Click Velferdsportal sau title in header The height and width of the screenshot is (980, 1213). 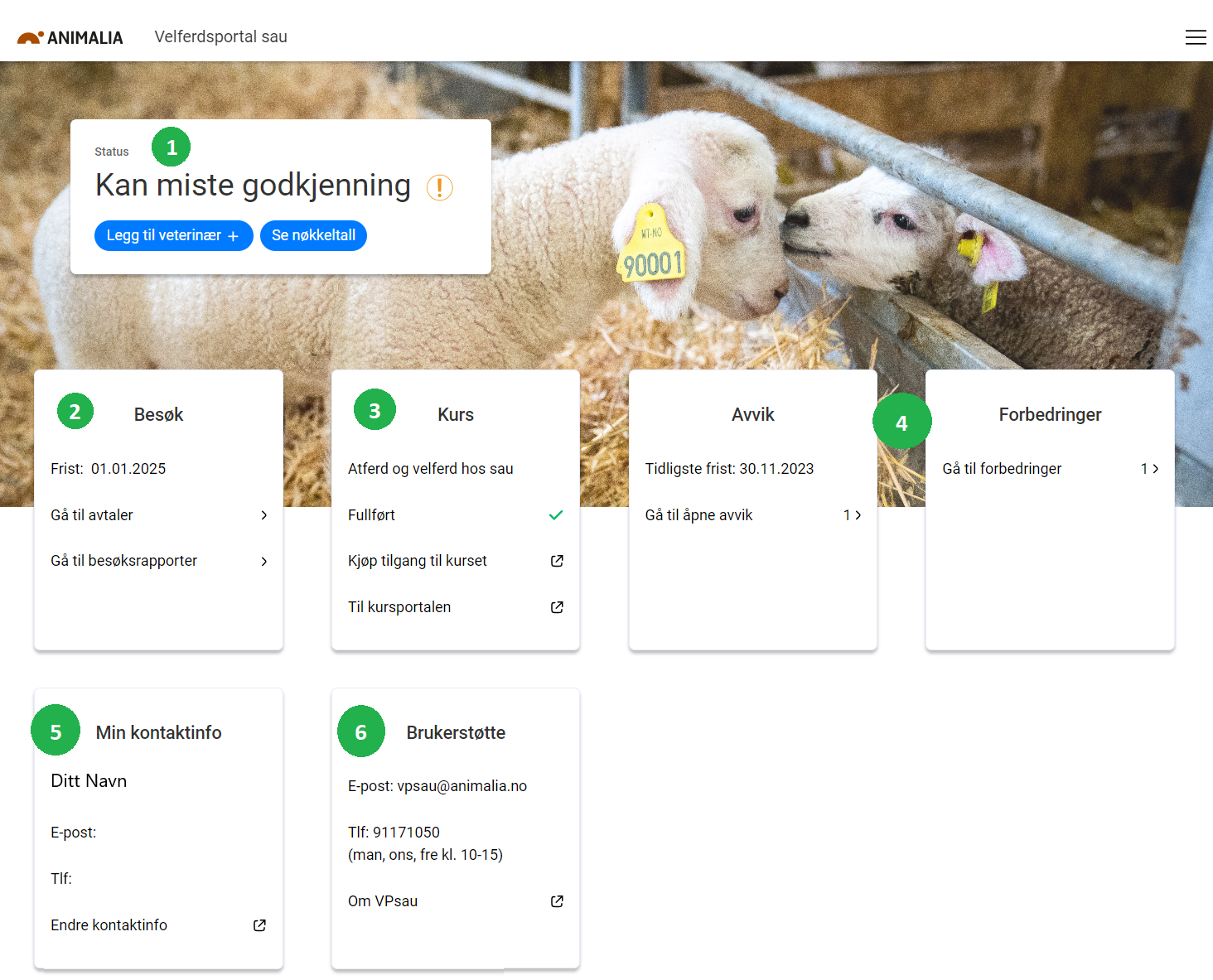point(220,37)
